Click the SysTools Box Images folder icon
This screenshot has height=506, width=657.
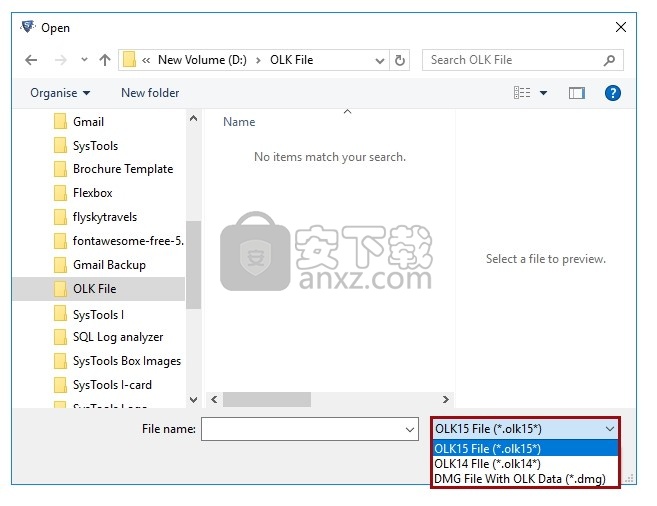(60, 361)
